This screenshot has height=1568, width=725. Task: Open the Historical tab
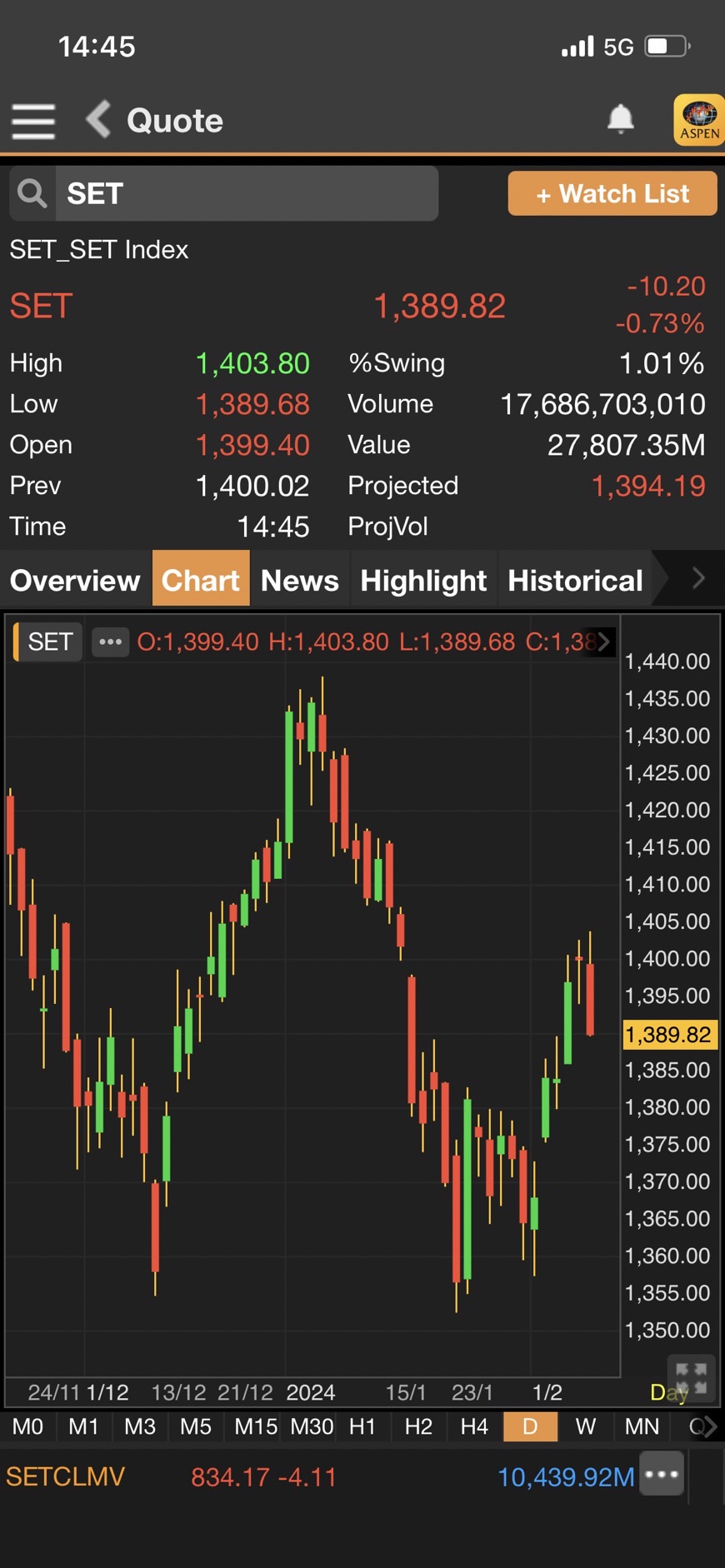575,580
